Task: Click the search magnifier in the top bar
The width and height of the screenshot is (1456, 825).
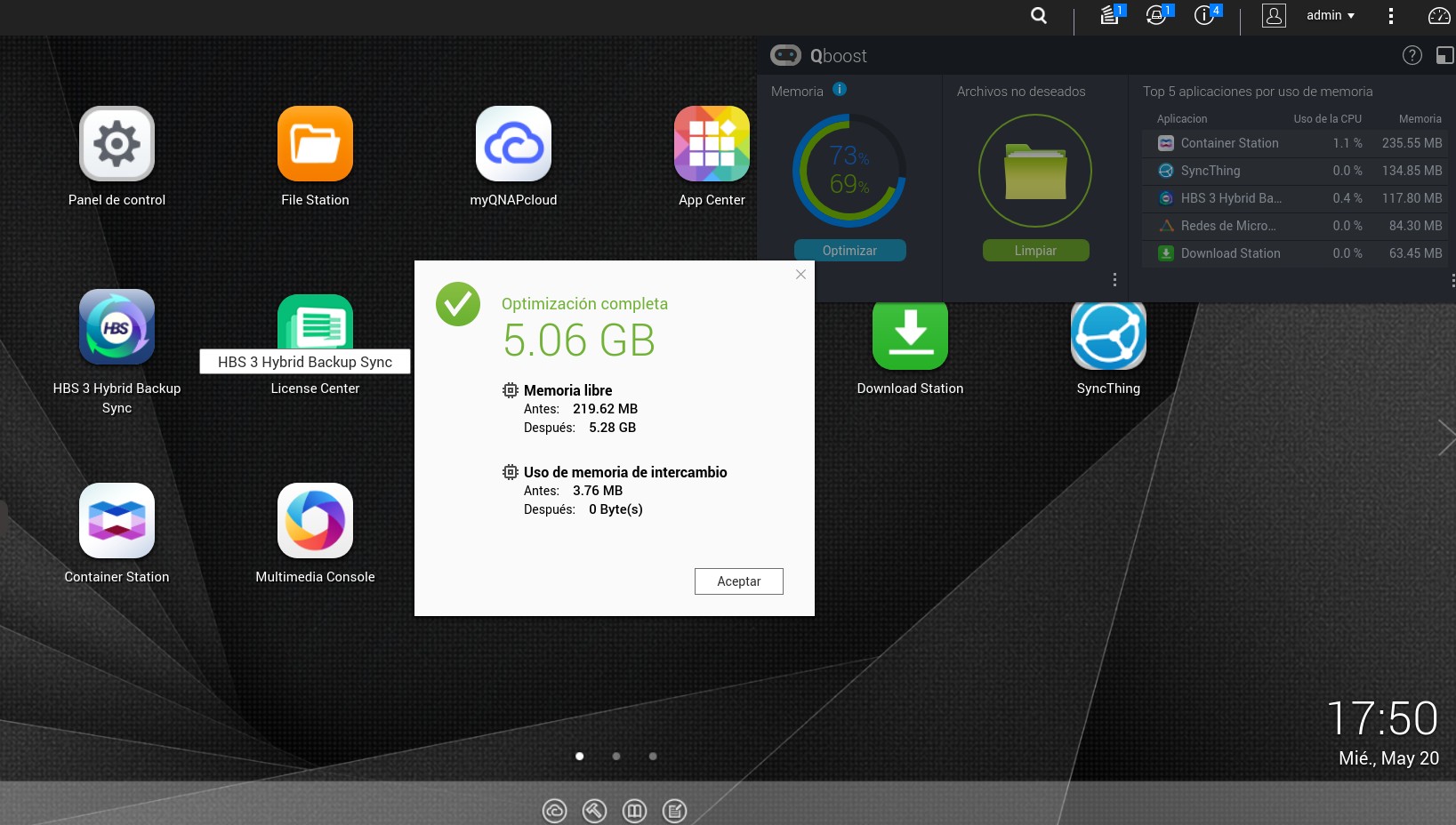Action: [1039, 15]
